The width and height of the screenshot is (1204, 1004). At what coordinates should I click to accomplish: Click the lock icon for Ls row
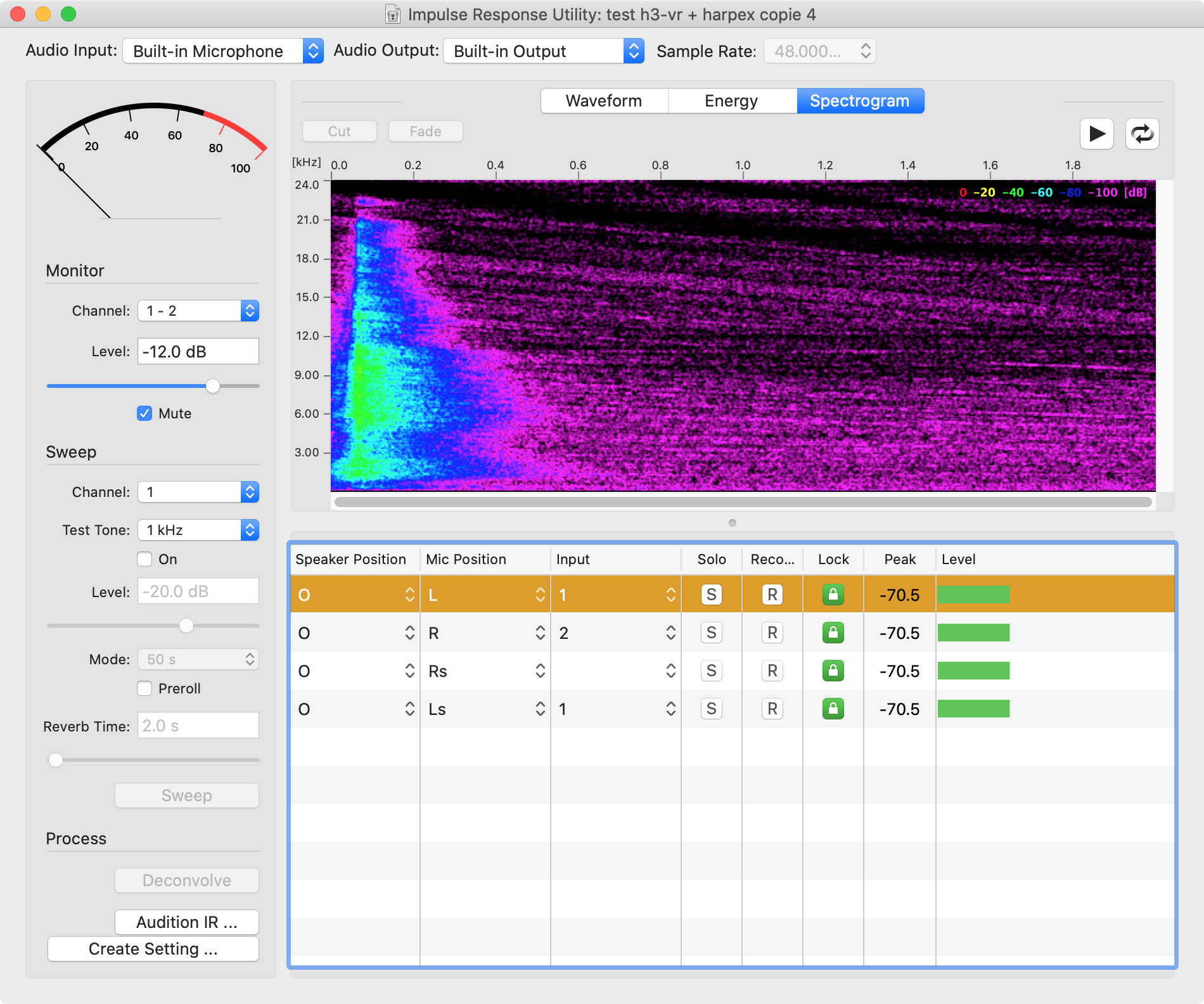pos(833,709)
